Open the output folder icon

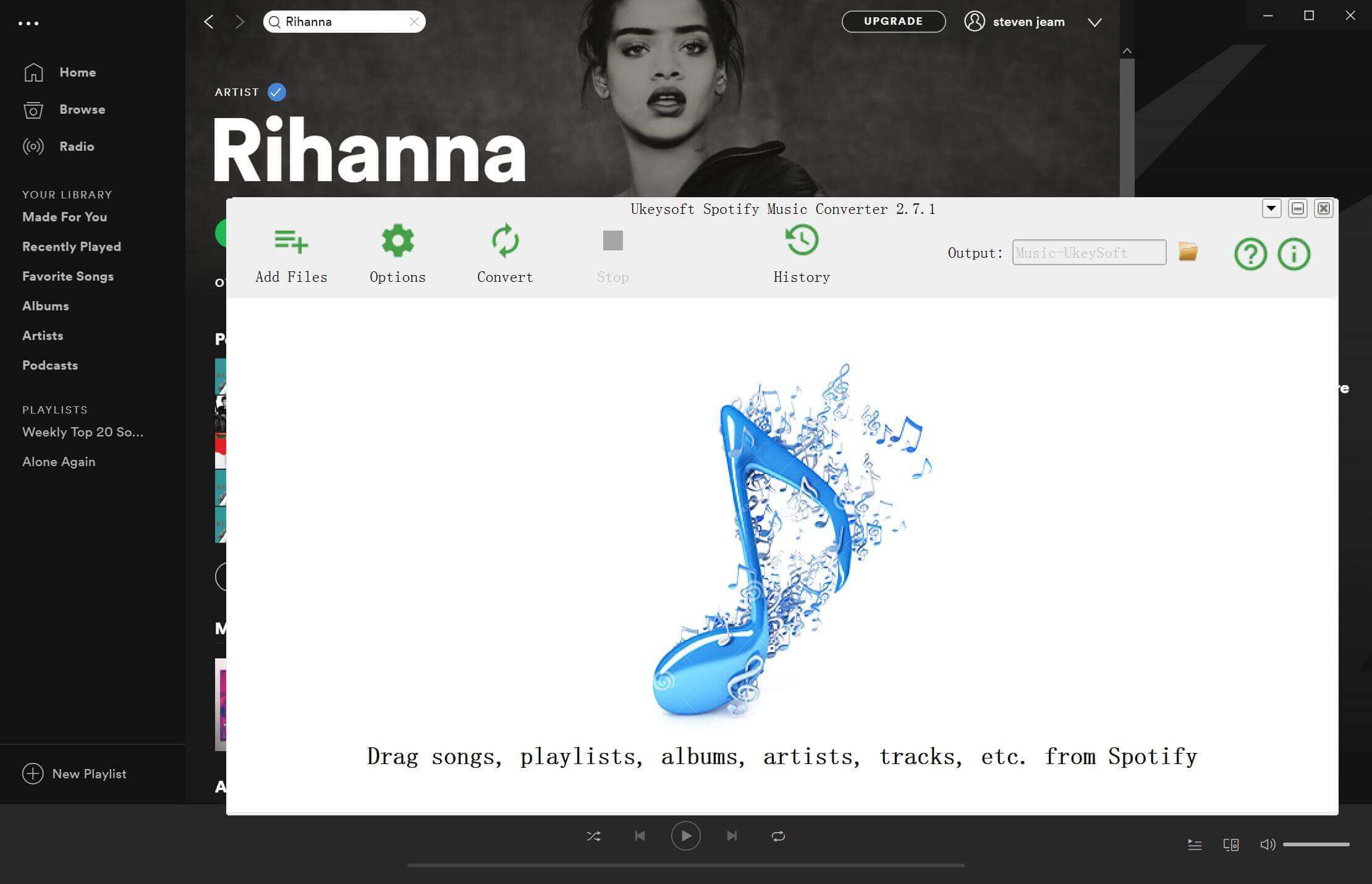[1189, 252]
